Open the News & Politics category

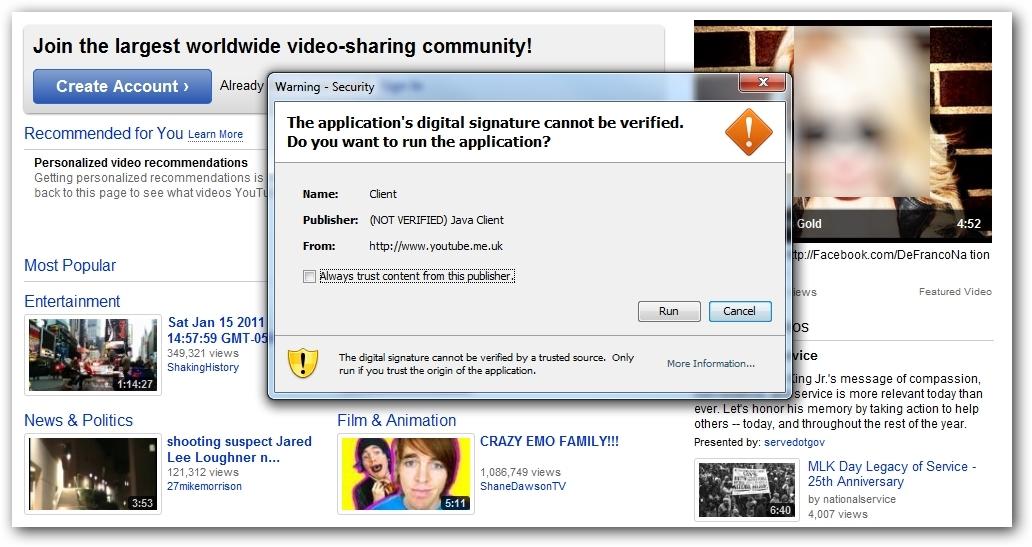coord(78,421)
